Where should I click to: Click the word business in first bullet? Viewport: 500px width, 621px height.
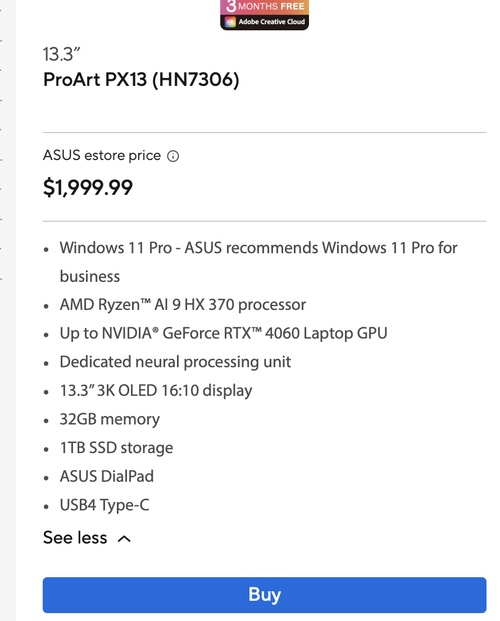(90, 276)
